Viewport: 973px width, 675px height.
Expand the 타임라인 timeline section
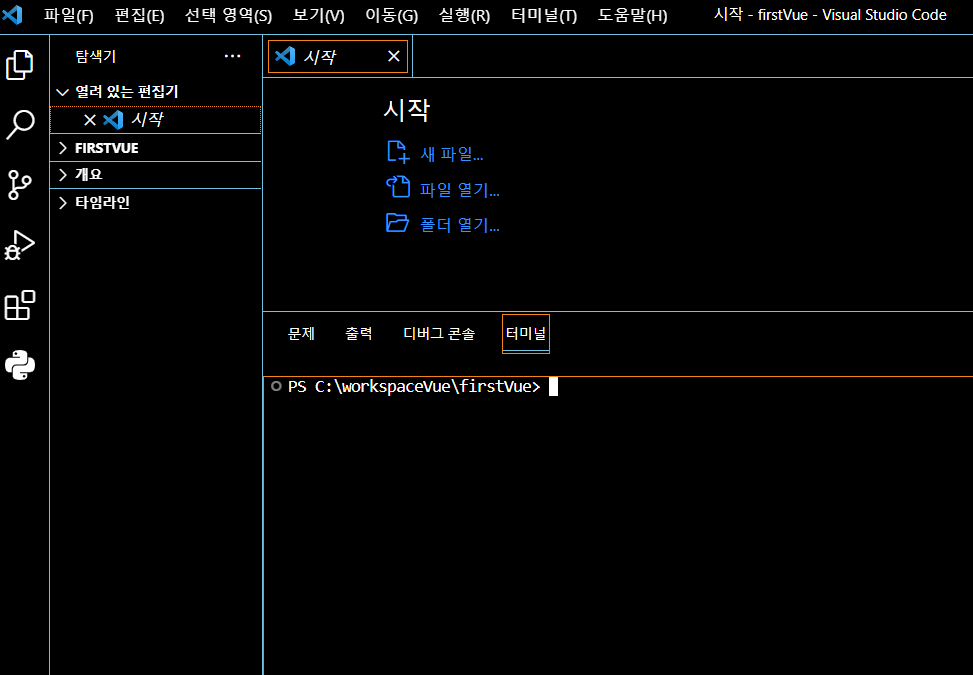(155, 202)
